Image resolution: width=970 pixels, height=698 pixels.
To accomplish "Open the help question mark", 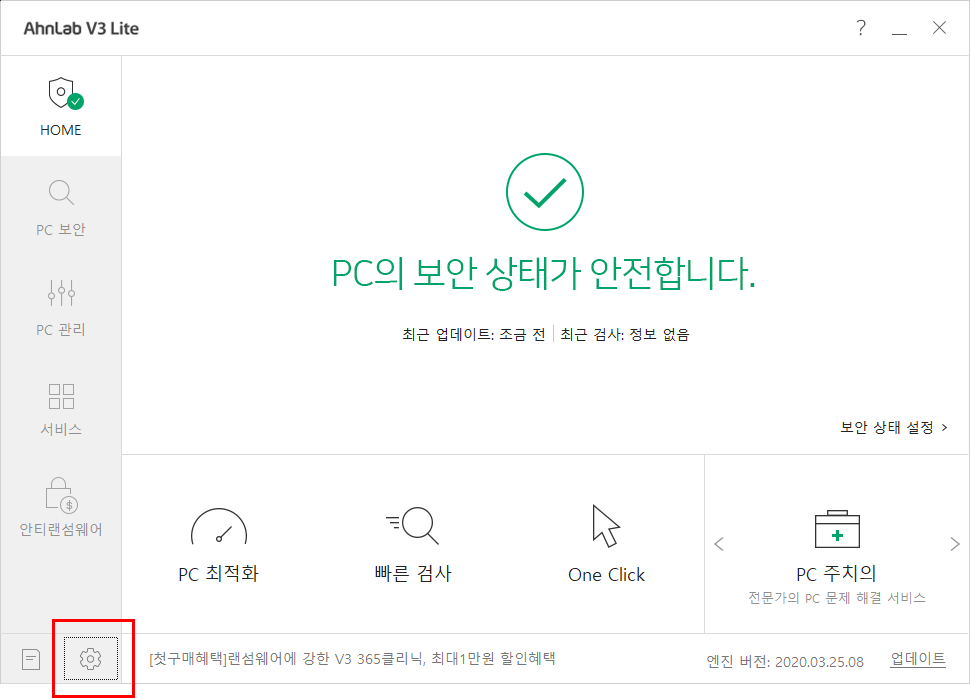I will tap(861, 27).
